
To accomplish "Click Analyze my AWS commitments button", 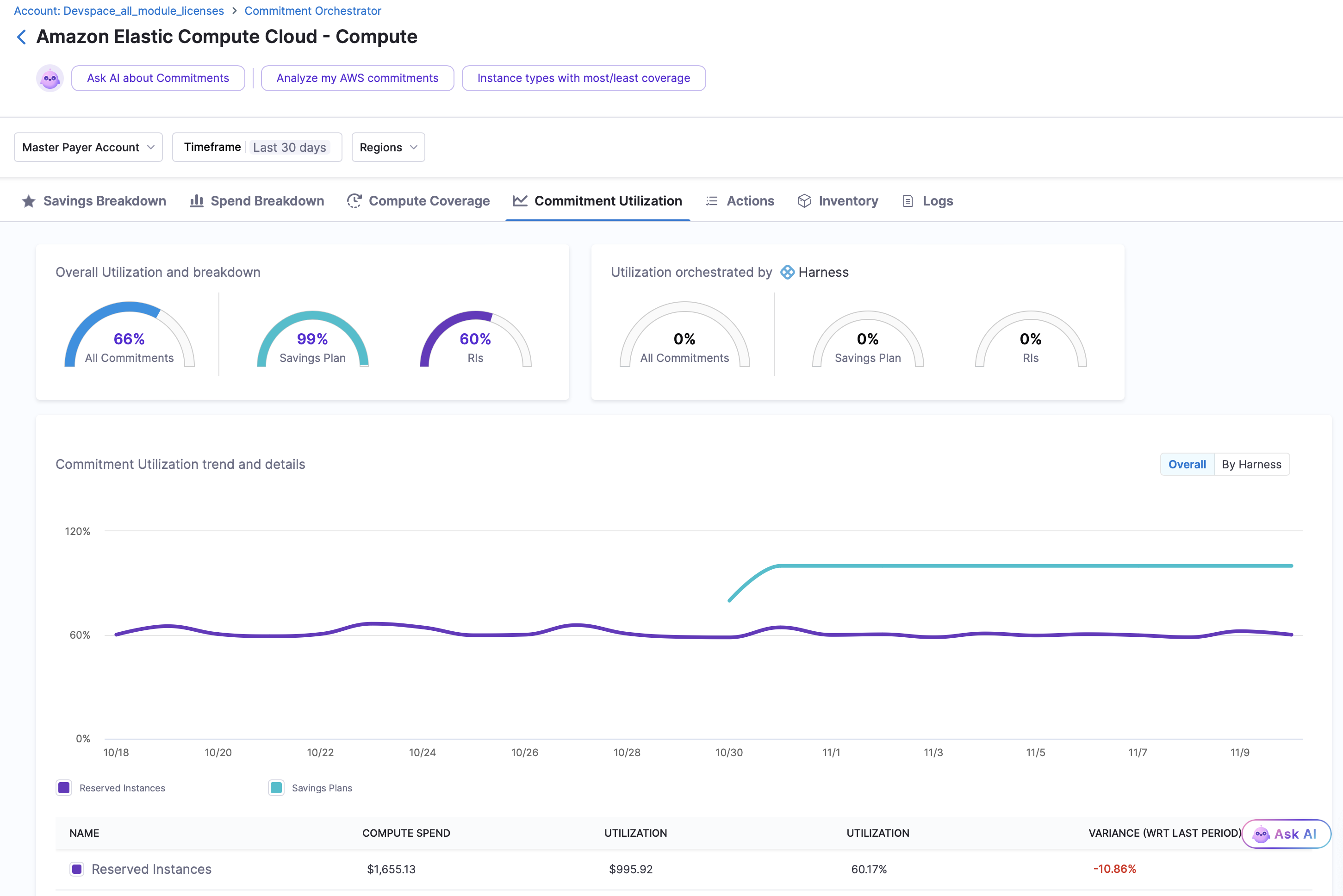I will 358,78.
